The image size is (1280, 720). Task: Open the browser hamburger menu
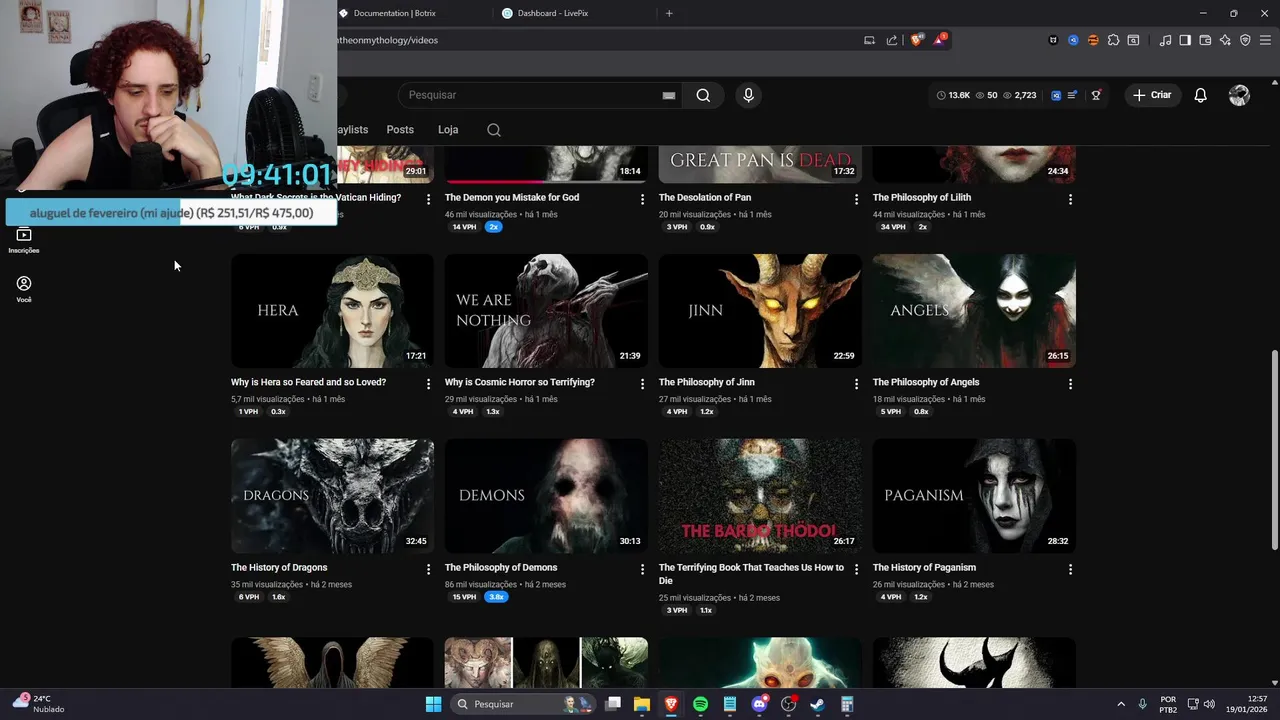(x=1265, y=40)
